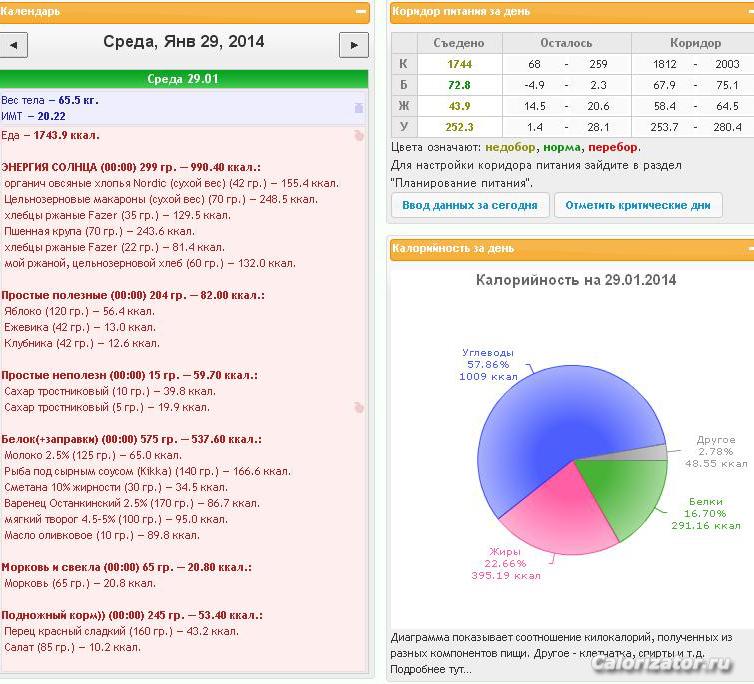
Task: Select the green Среда 29.01 day bar
Action: (184, 79)
